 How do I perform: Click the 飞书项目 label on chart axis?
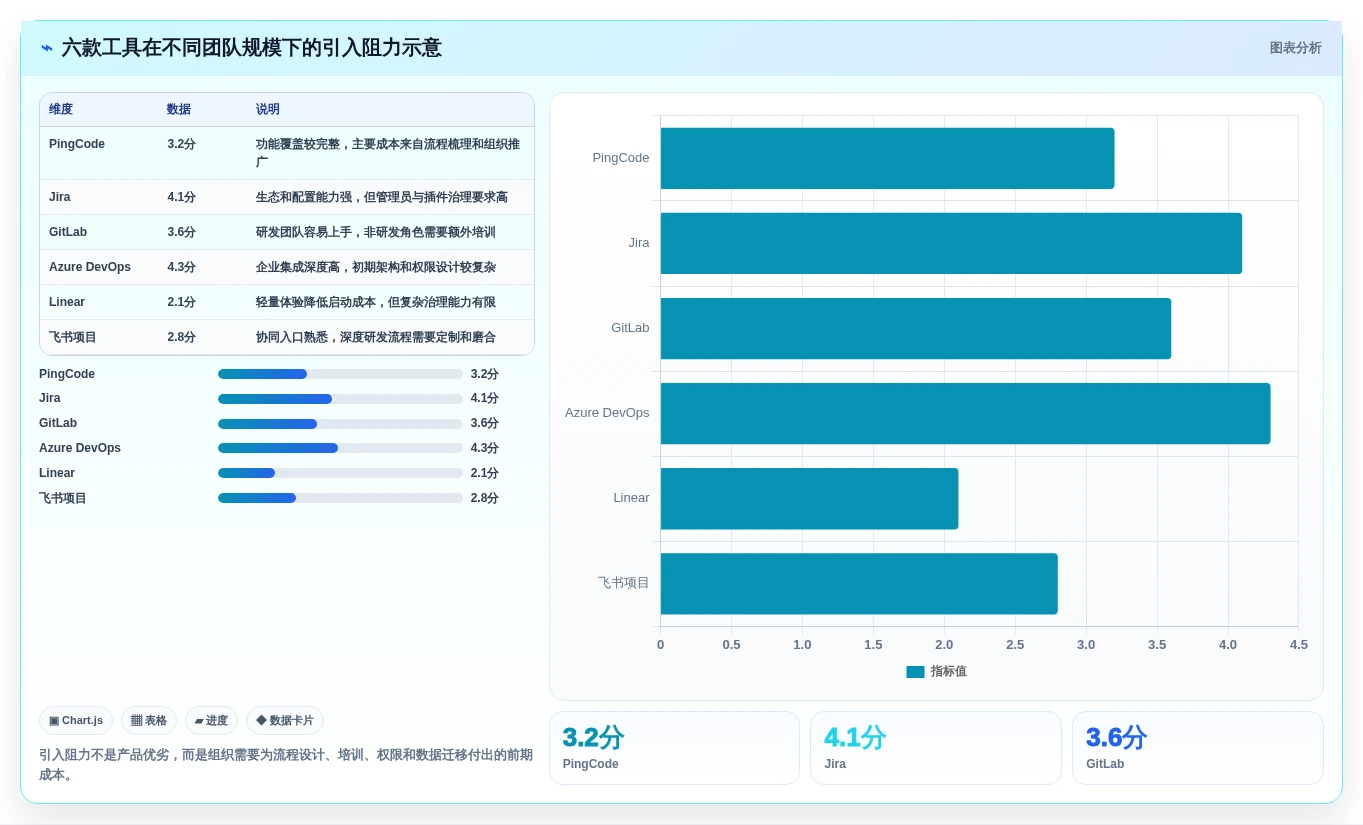[624, 583]
